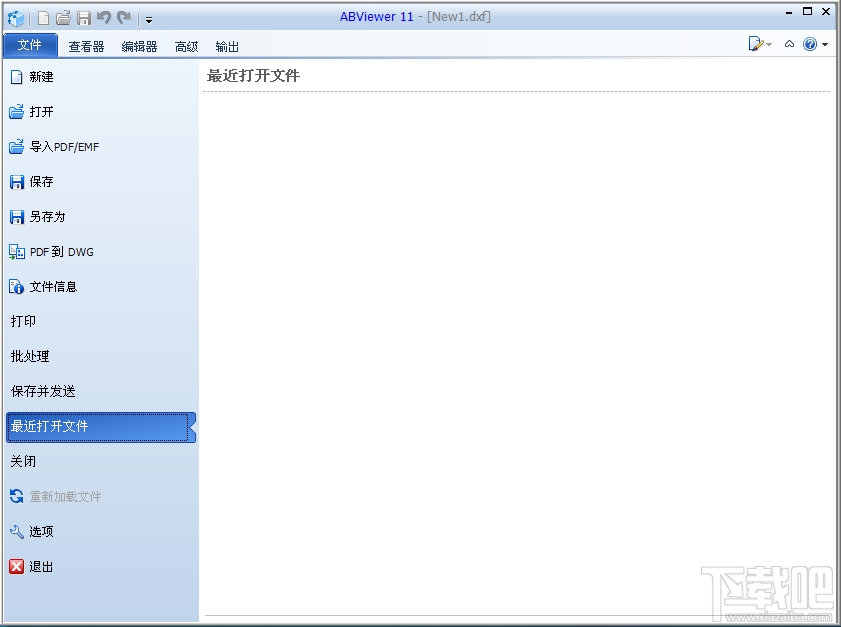Open the quick access toolbar customize dropdown
The image size is (841, 627).
coord(148,18)
